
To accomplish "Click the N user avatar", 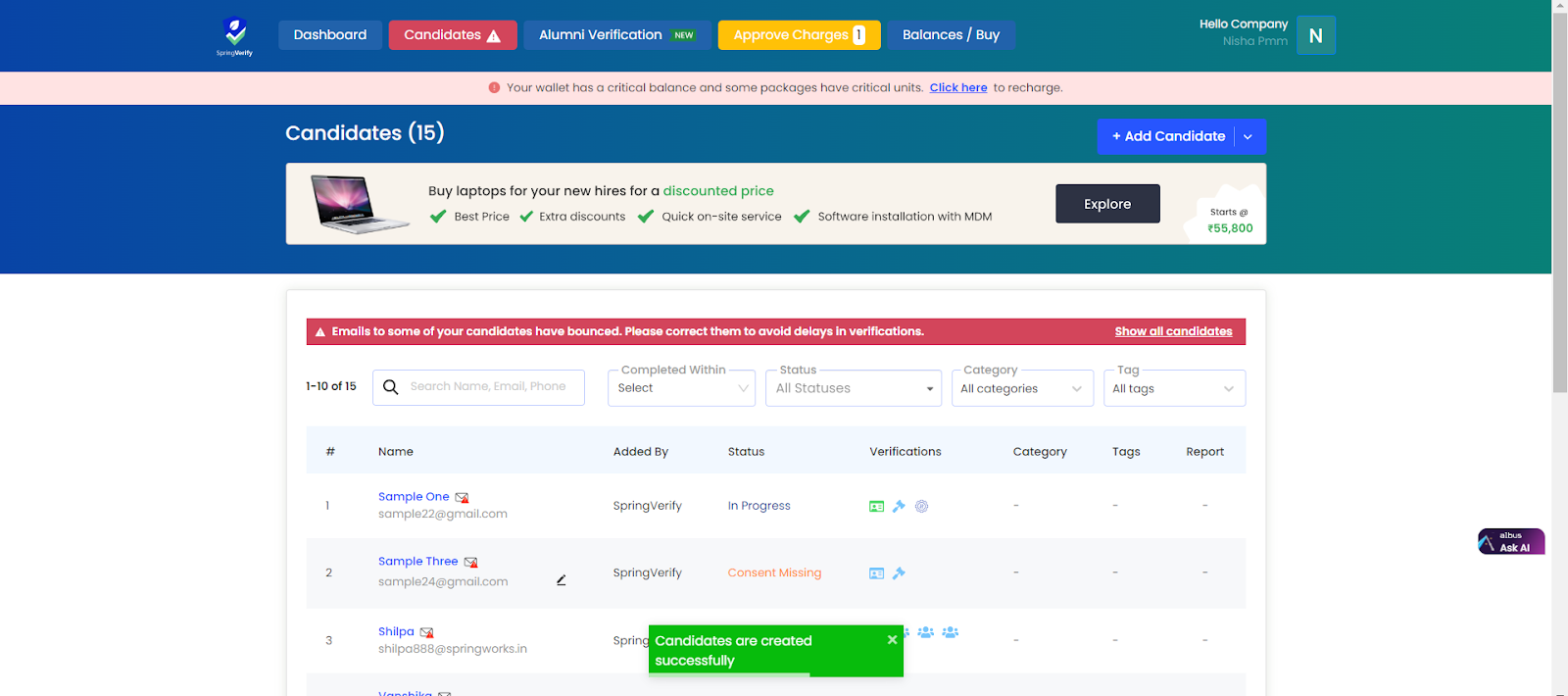I will (1315, 35).
